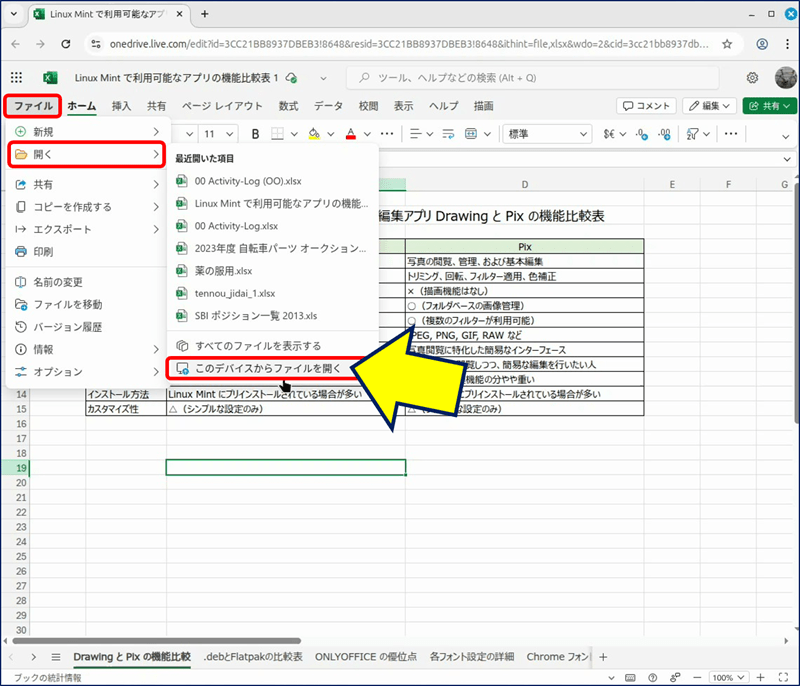Bookmark this page with star icon
800x686 pixels.
pyautogui.click(x=727, y=44)
